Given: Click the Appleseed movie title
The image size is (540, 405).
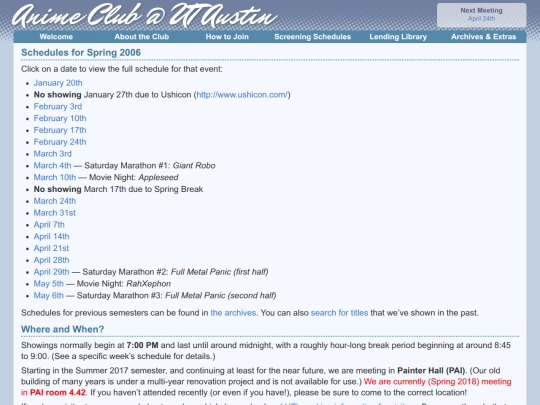Looking at the screenshot, I should tap(158, 177).
